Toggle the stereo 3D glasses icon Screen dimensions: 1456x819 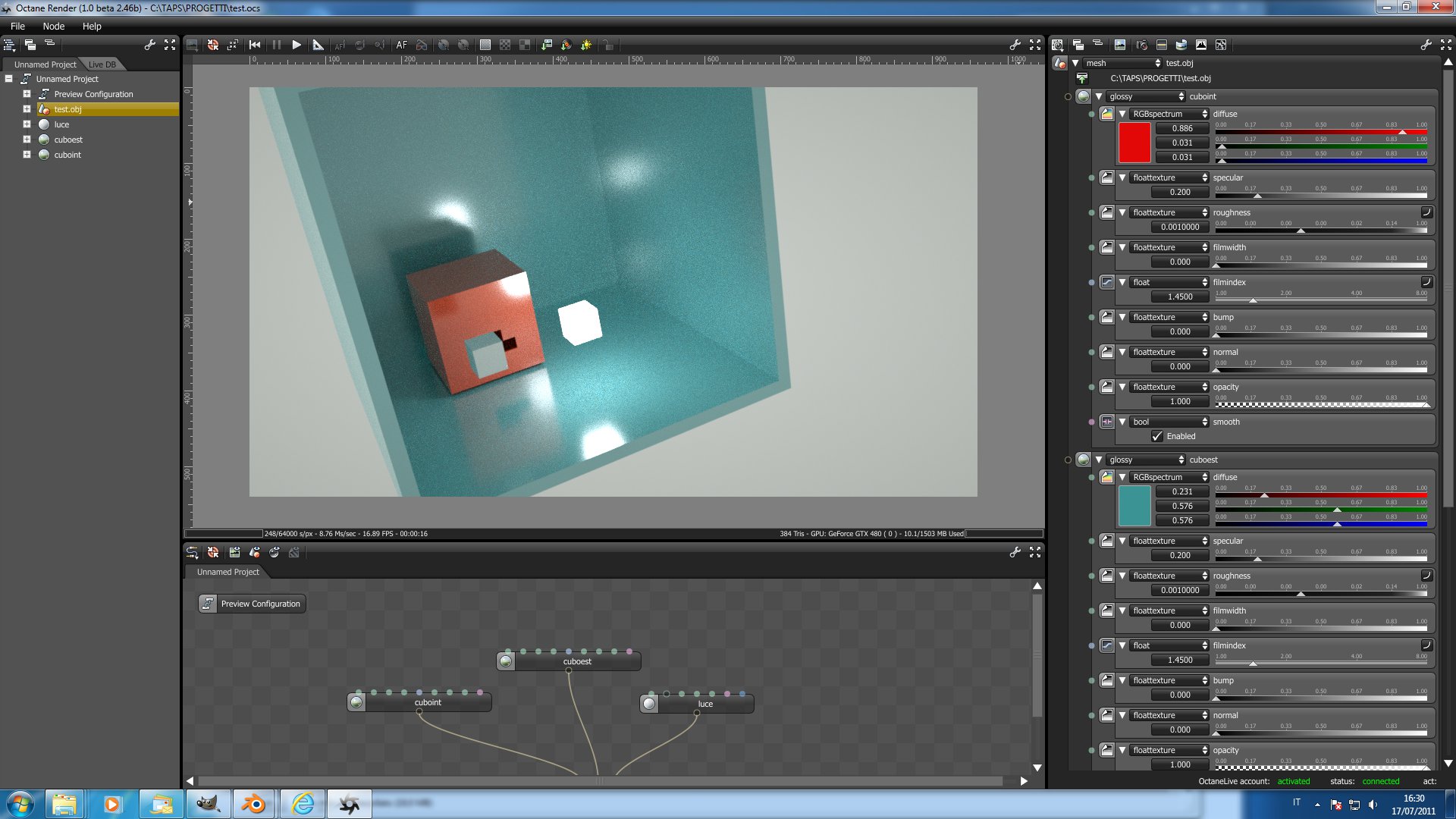422,45
